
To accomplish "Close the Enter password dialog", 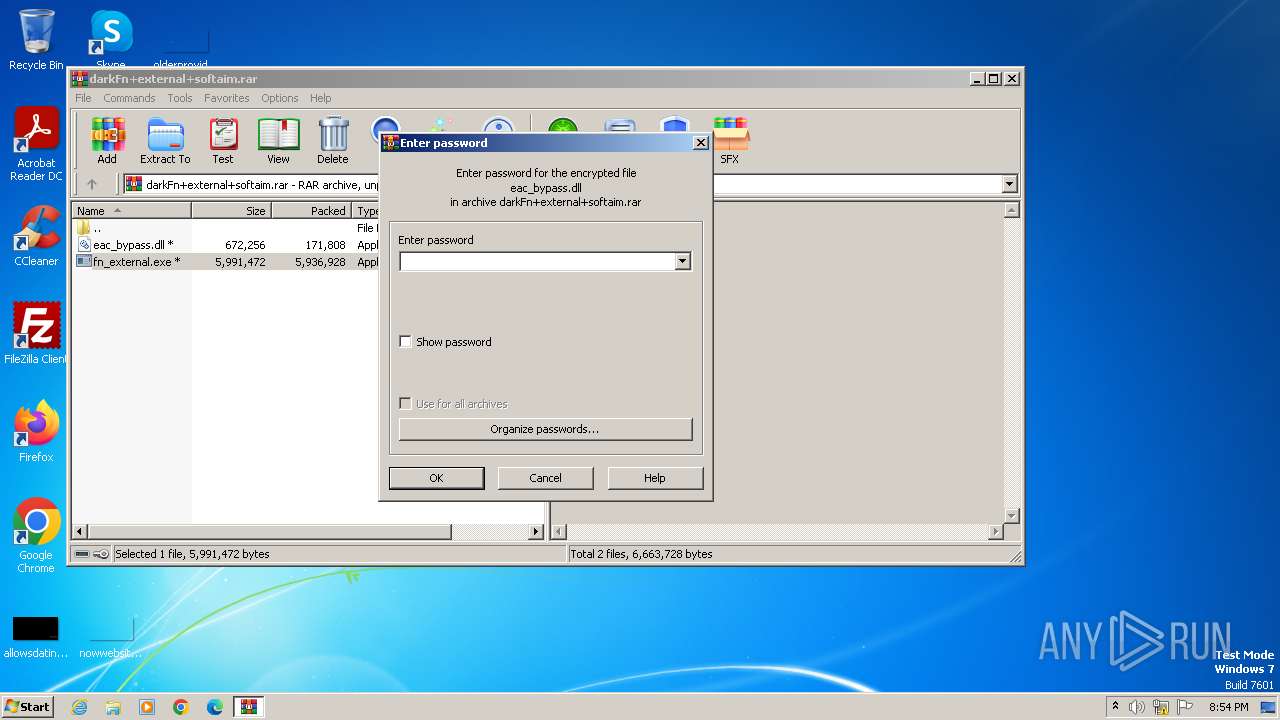I will (701, 143).
